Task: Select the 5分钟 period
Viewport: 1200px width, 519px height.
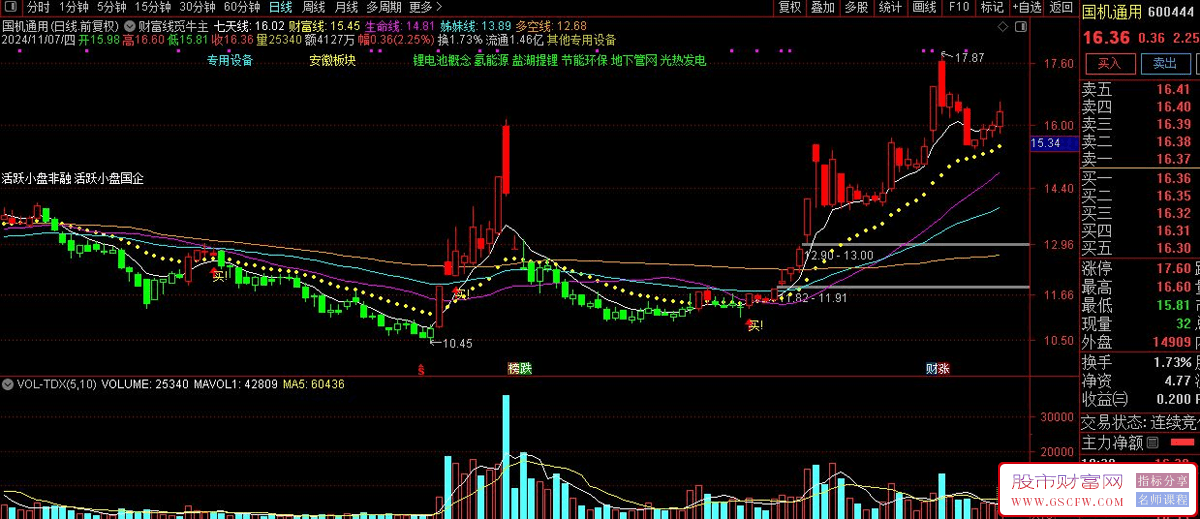Action: click(x=112, y=7)
